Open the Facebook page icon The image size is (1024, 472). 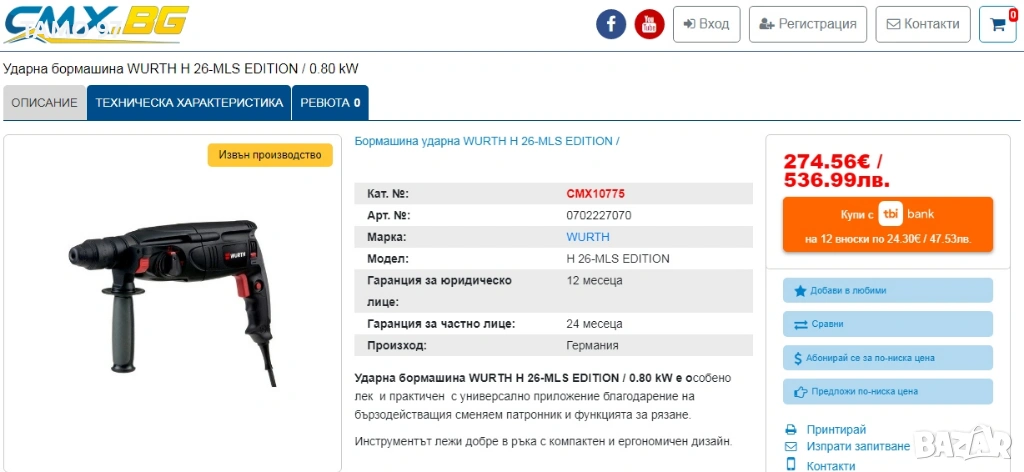pos(611,24)
